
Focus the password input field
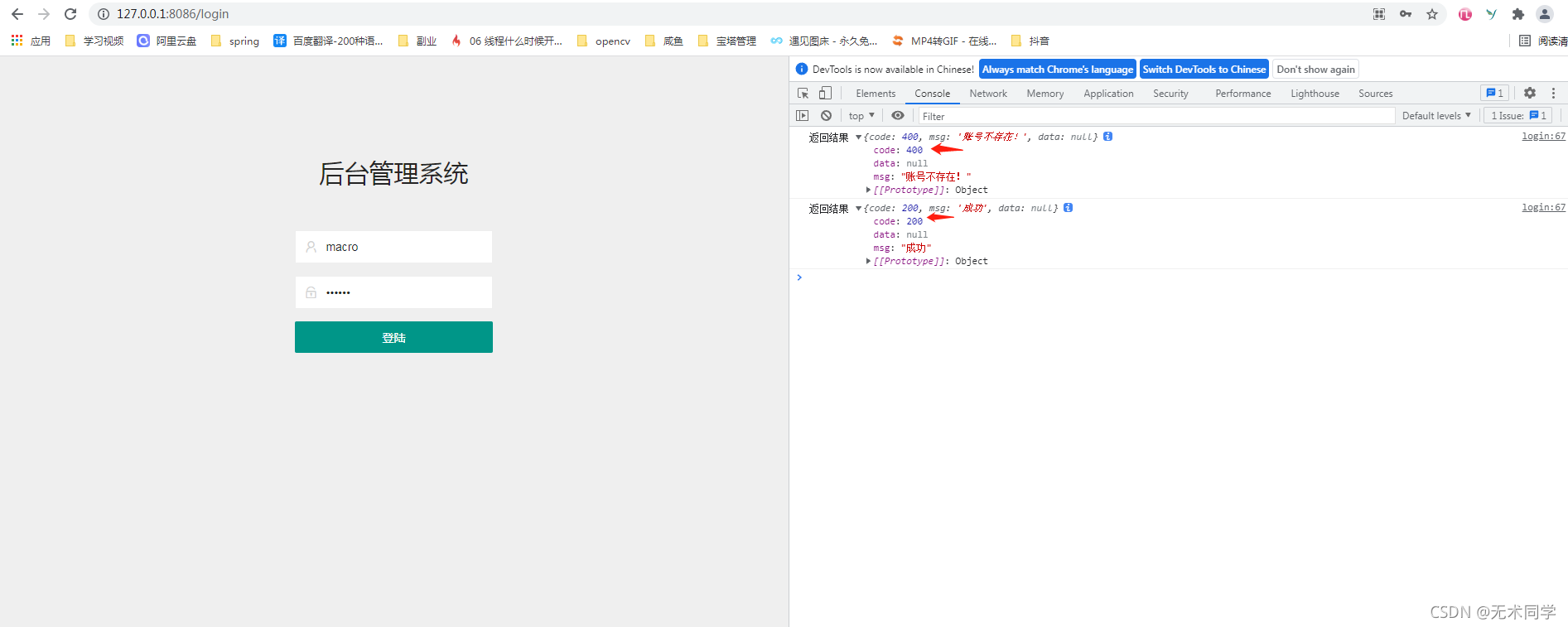click(x=393, y=292)
